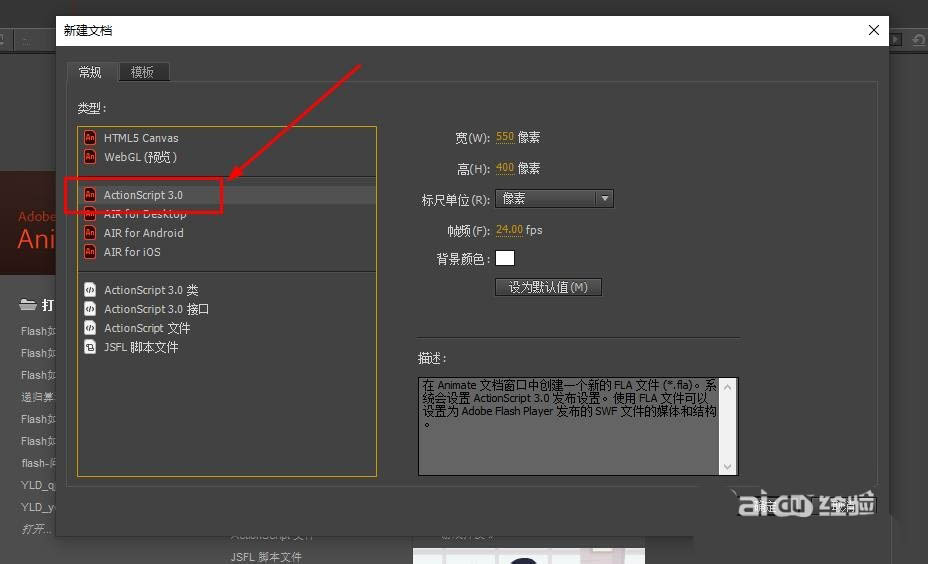Open the 标尺单位 dropdown

point(554,198)
